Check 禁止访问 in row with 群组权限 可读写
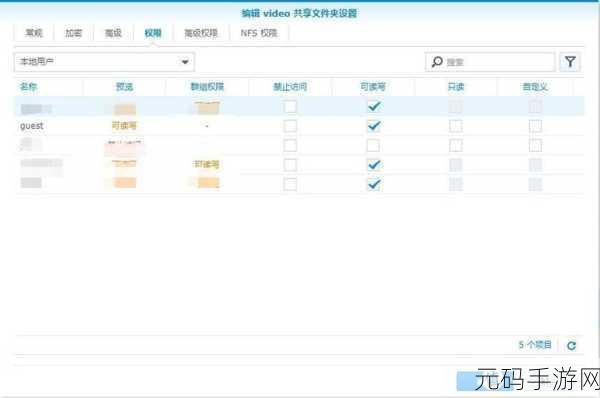The height and width of the screenshot is (398, 600). coord(290,165)
